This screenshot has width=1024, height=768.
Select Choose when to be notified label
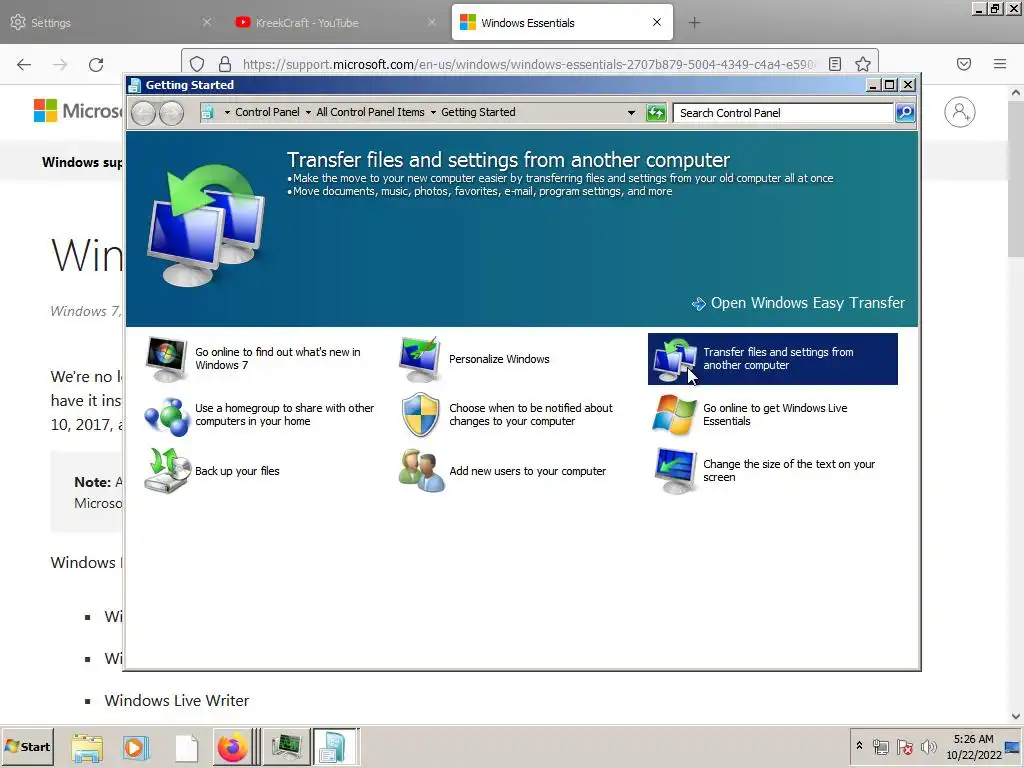531,415
